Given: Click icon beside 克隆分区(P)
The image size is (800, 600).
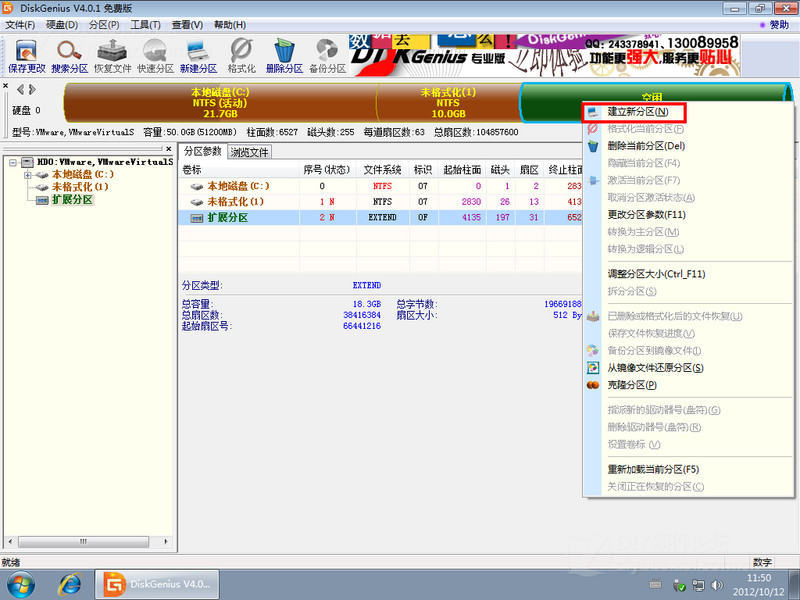Looking at the screenshot, I should point(592,385).
